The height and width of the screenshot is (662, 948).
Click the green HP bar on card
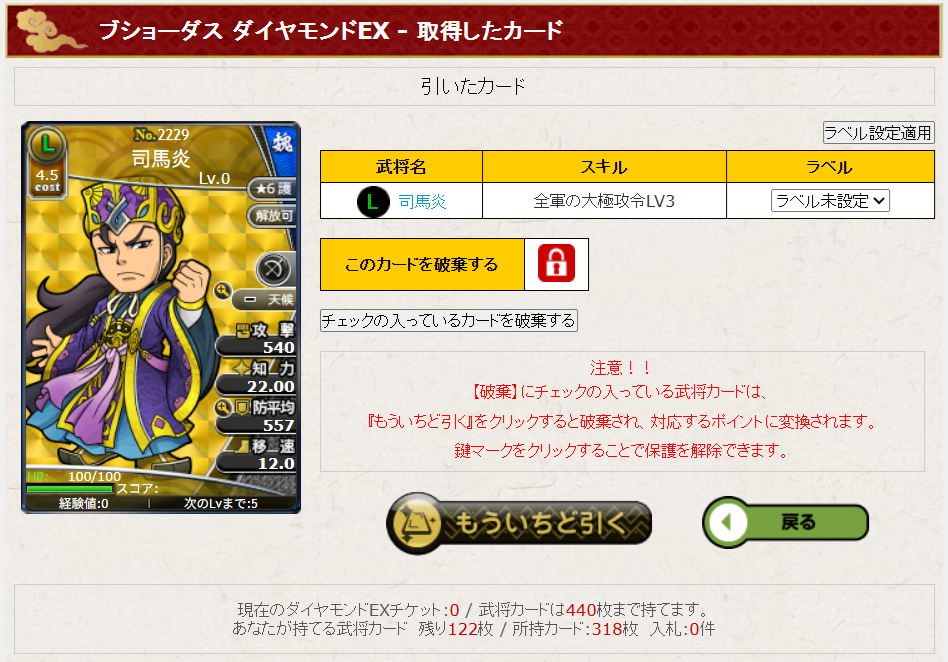point(70,488)
